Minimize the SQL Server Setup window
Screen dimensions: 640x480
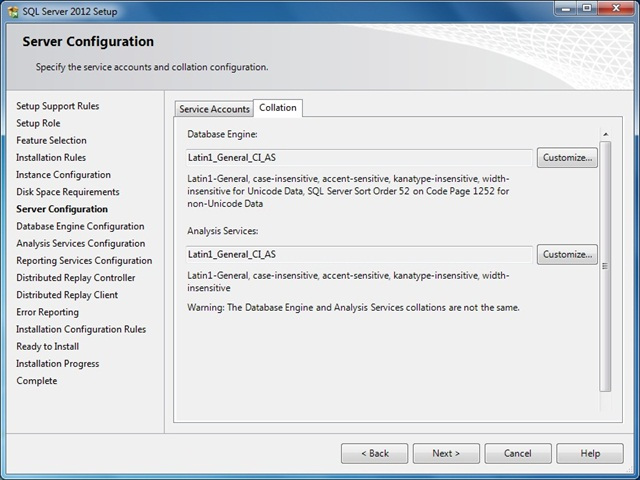pyautogui.click(x=566, y=9)
